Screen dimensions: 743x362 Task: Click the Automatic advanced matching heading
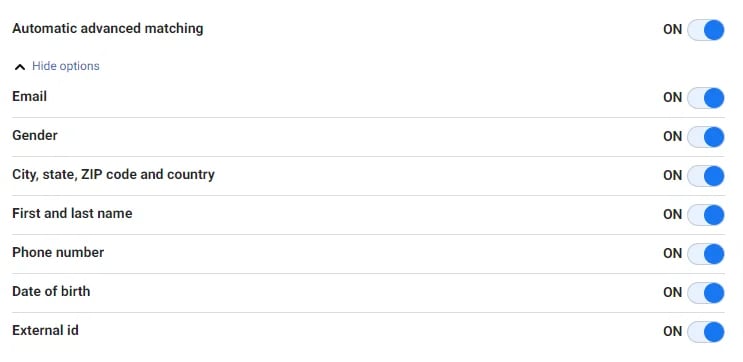(108, 28)
